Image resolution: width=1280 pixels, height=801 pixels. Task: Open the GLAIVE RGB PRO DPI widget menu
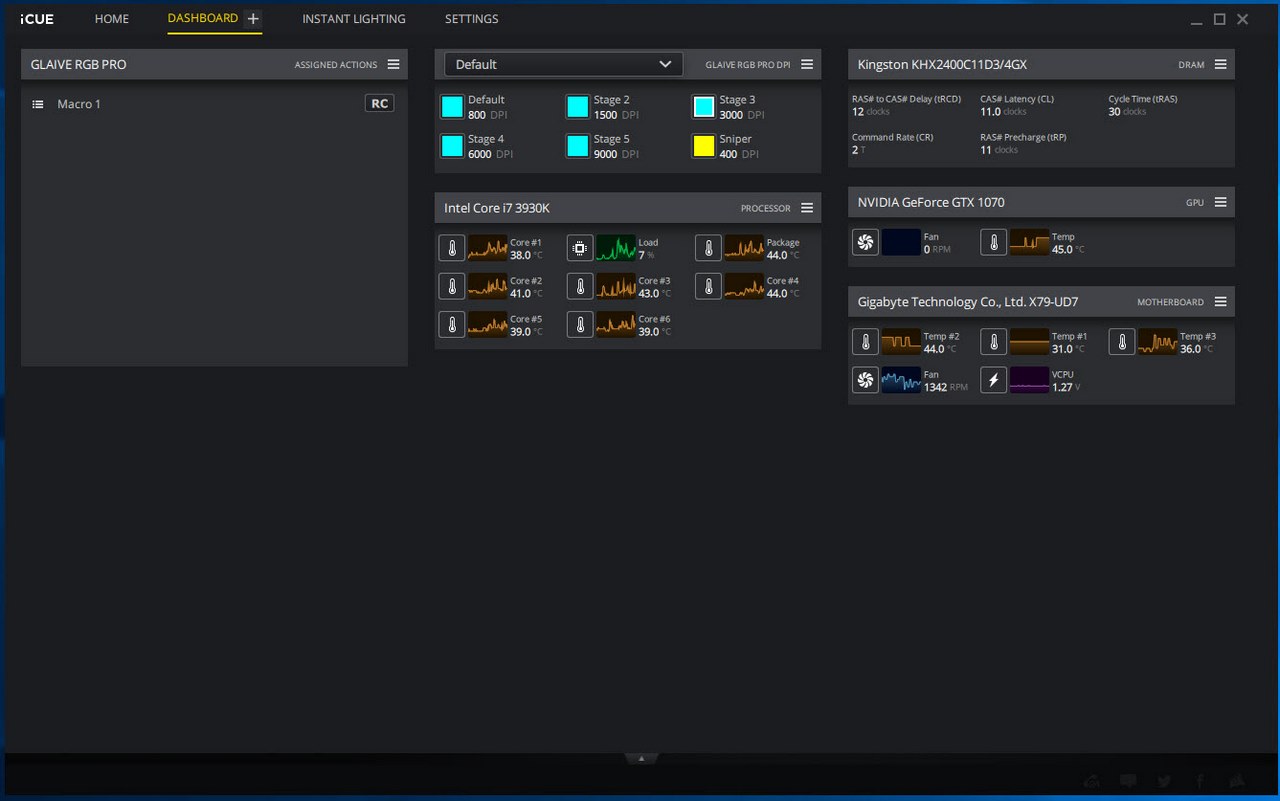[x=807, y=64]
